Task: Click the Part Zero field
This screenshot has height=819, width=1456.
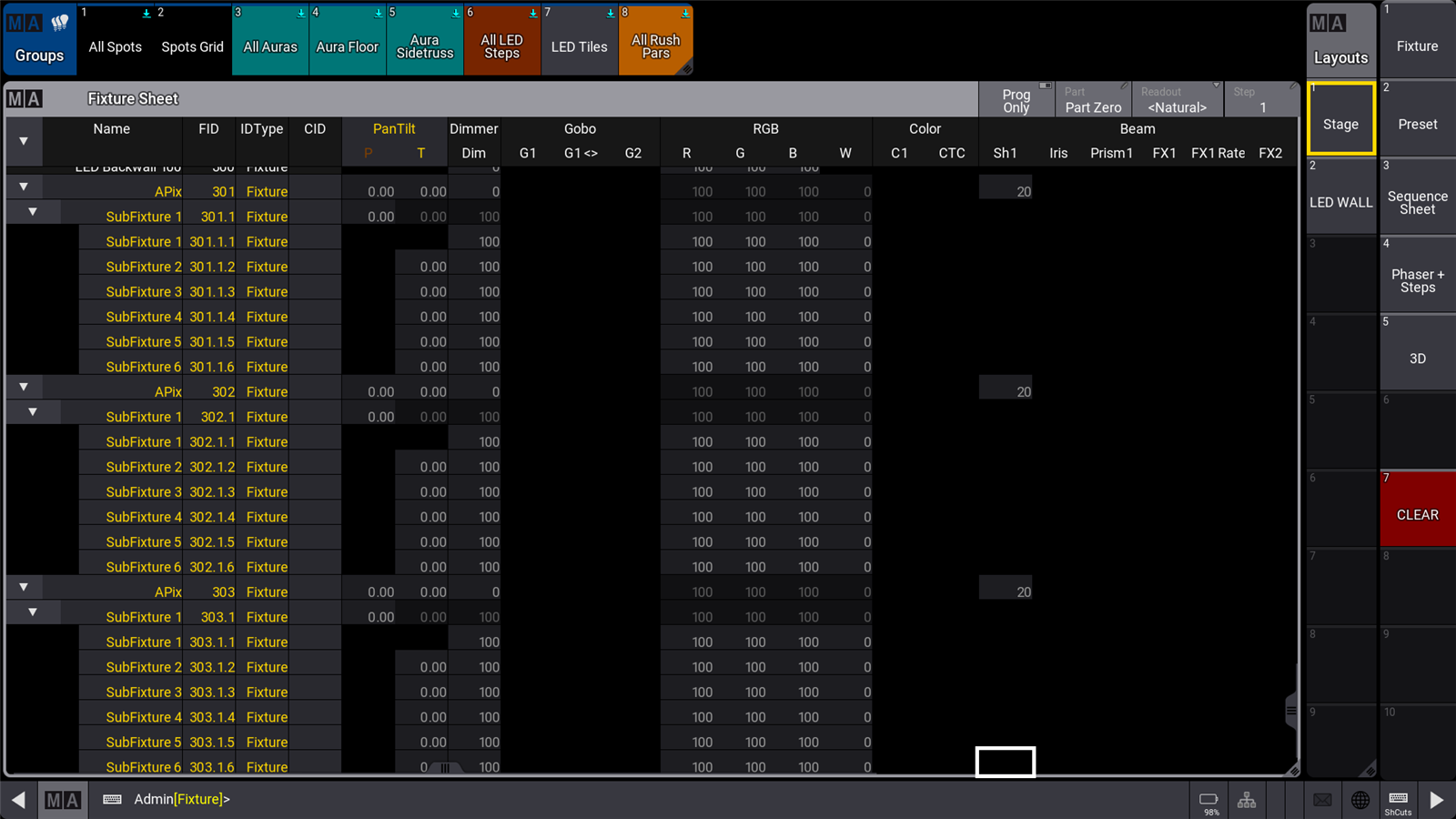Action: coord(1093,100)
